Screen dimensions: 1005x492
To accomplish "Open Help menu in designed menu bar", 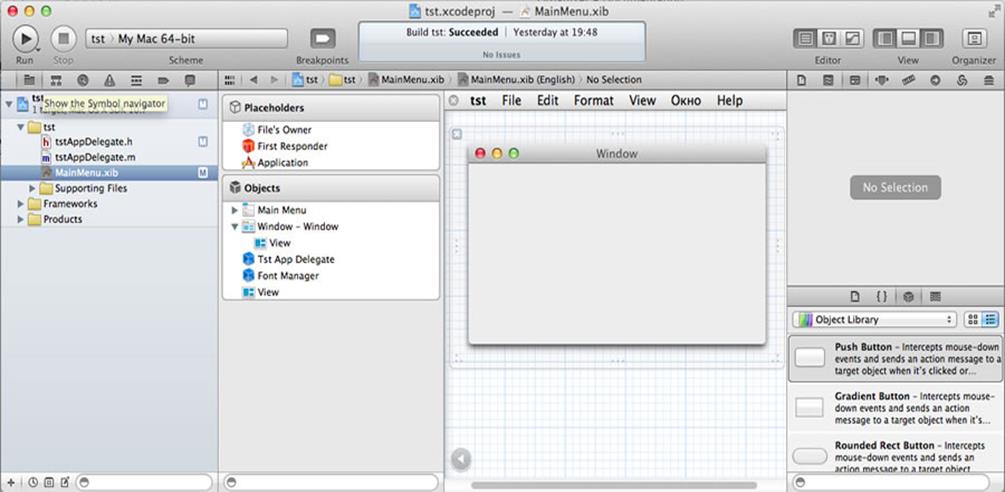I will pyautogui.click(x=729, y=101).
